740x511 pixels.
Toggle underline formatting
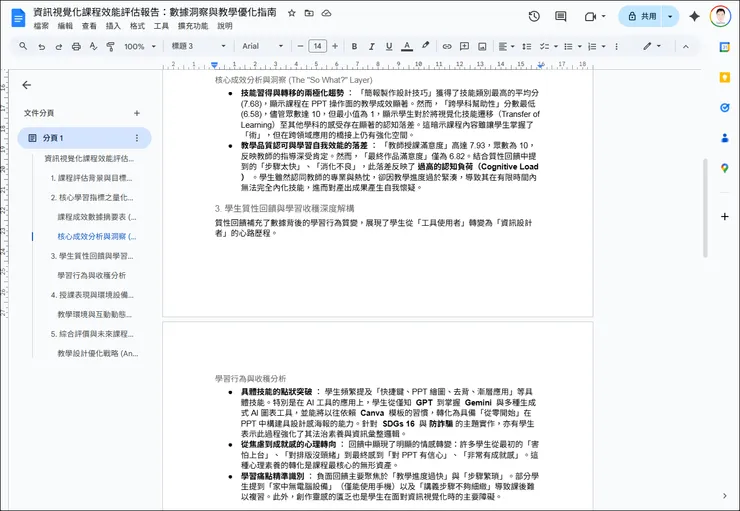(389, 46)
